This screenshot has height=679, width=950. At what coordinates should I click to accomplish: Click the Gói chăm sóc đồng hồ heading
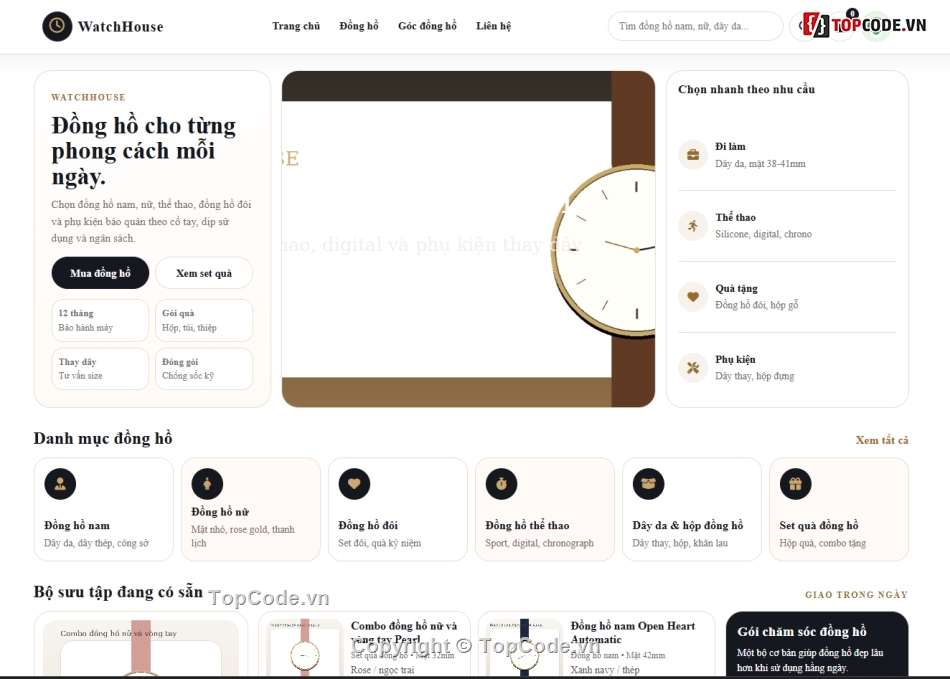802,631
